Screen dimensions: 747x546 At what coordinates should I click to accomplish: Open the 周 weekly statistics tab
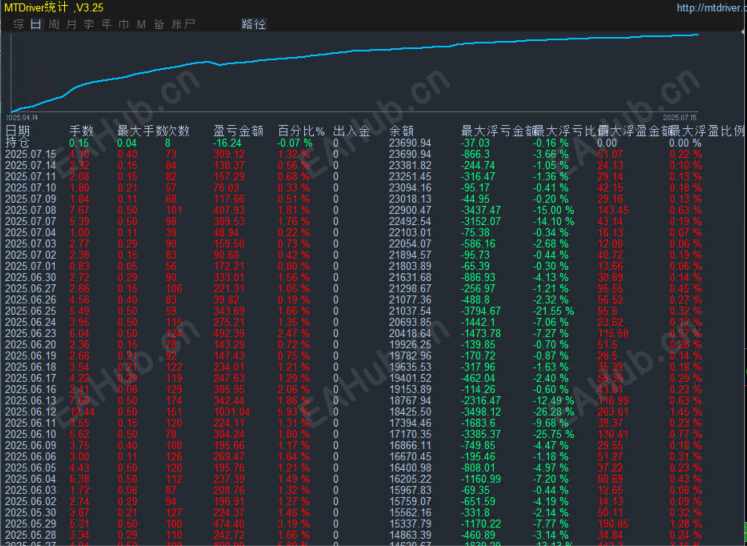tap(53, 24)
